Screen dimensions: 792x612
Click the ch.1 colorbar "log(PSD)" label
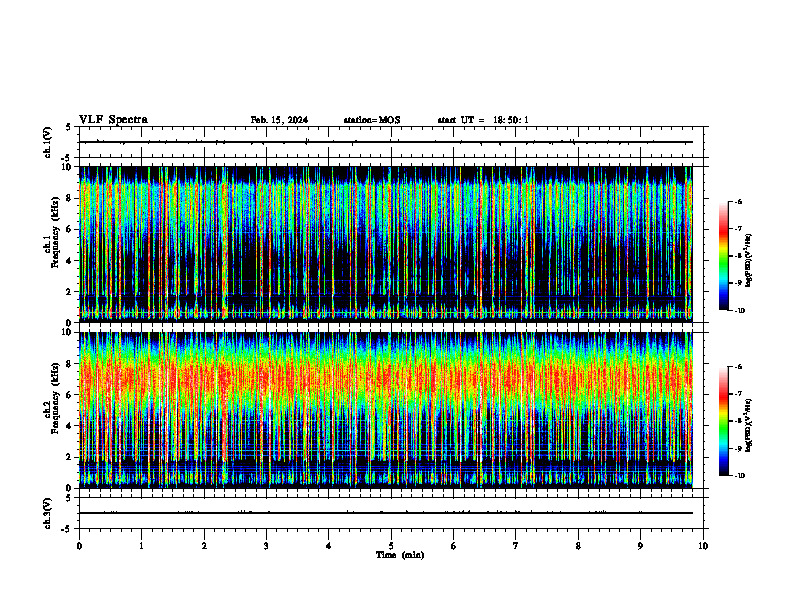[749, 260]
